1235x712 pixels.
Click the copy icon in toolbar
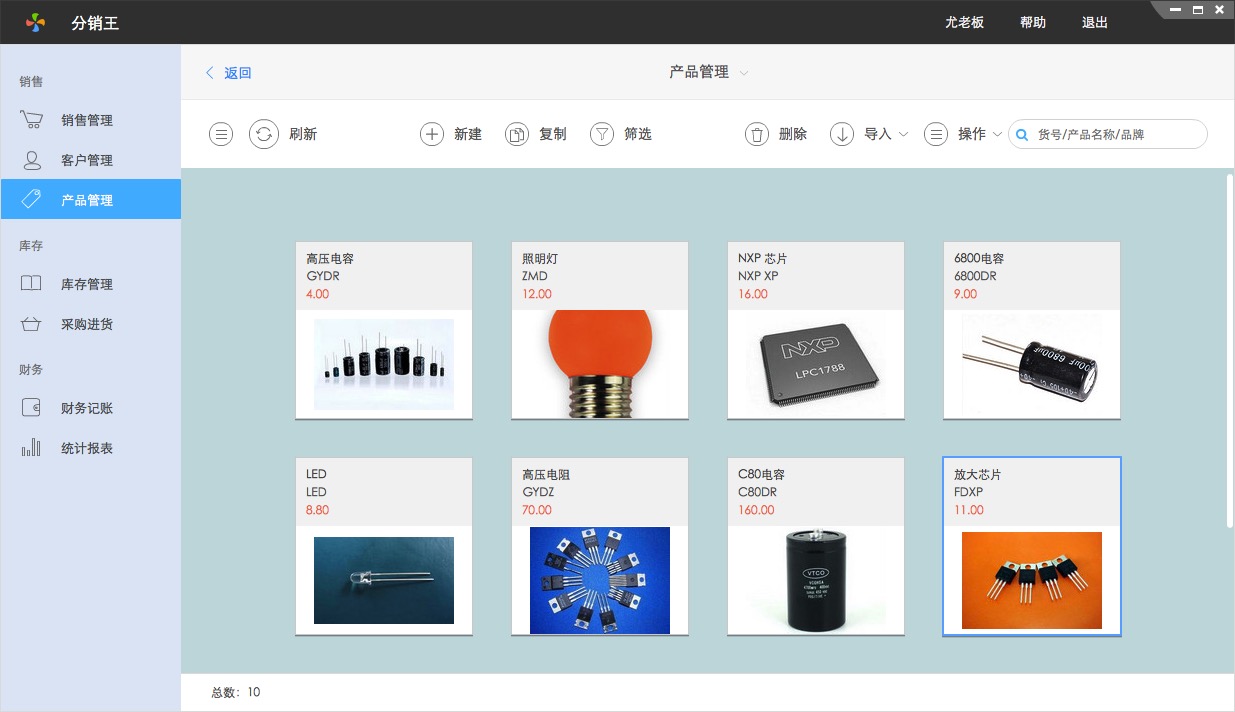click(x=516, y=134)
